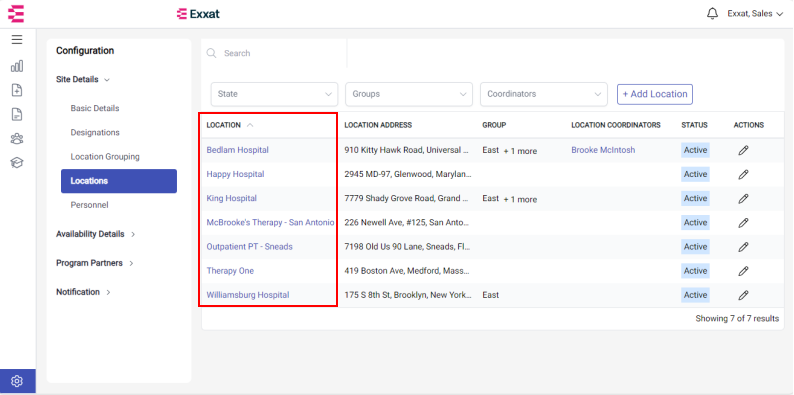794x395 pixels.
Task: Click the Active status of Williamsburg Hospital
Action: (695, 295)
